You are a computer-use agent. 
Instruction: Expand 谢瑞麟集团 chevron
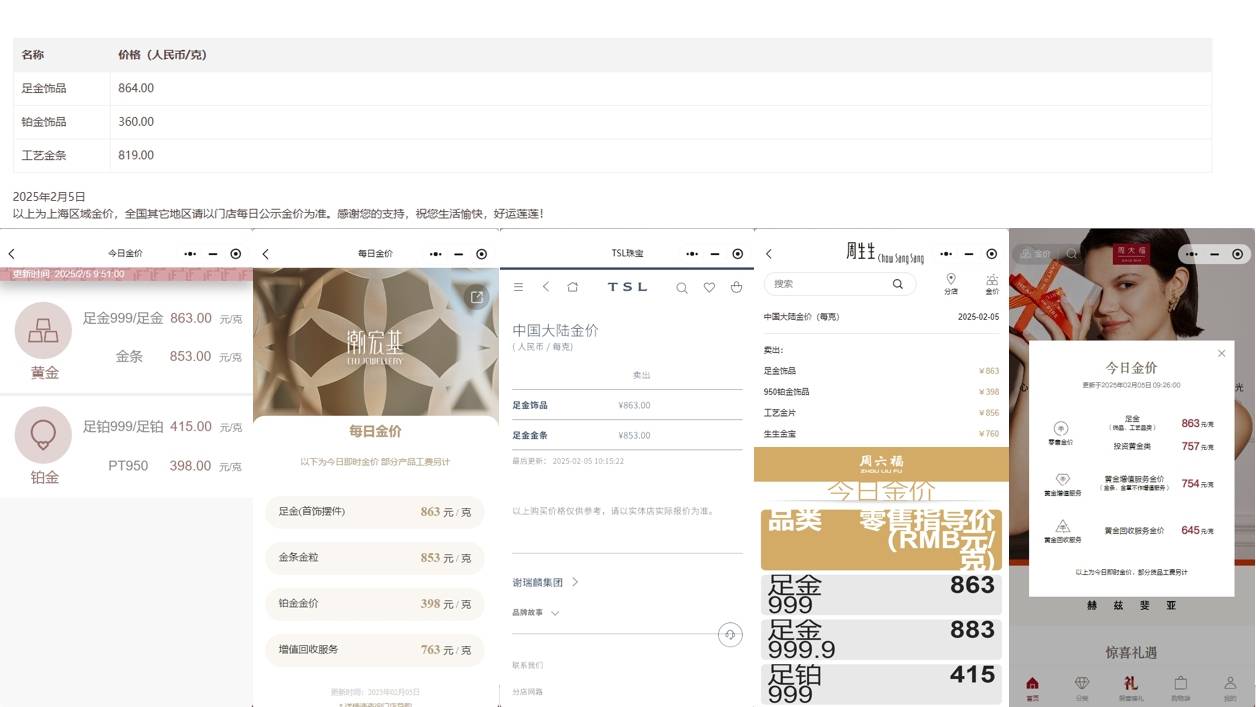coord(575,582)
